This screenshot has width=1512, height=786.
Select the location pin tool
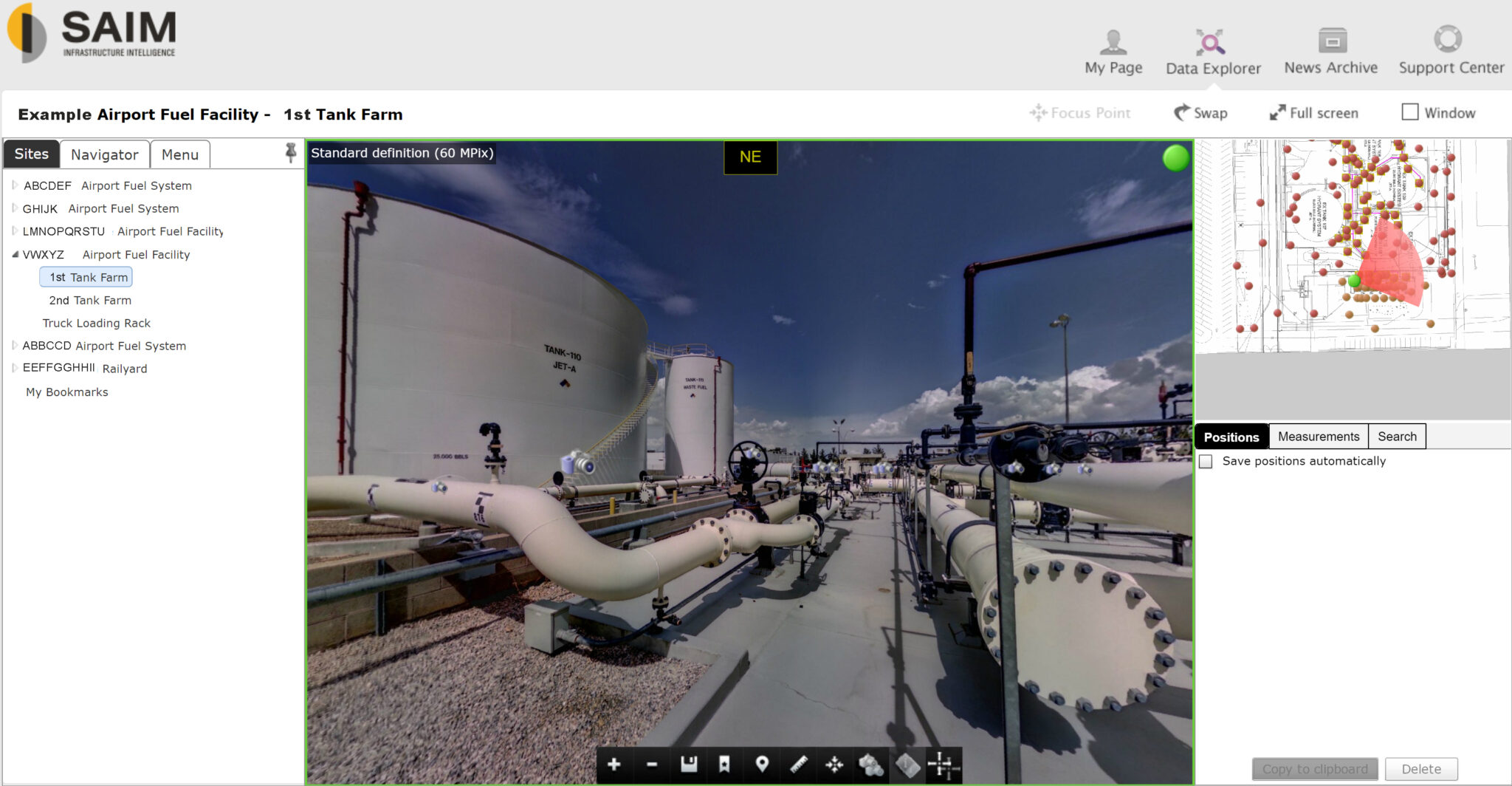[x=762, y=765]
